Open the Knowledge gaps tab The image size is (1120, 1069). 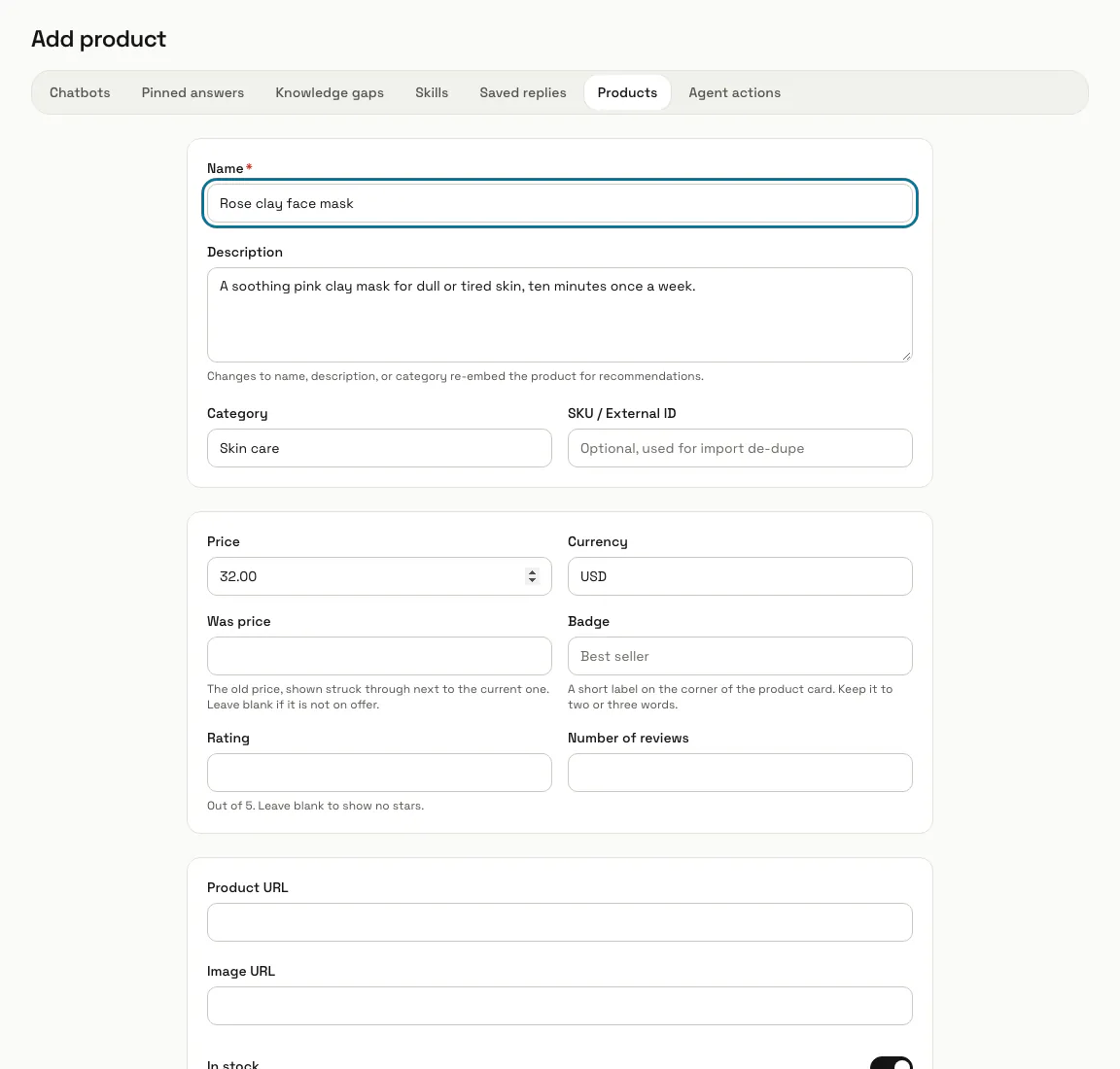330,93
